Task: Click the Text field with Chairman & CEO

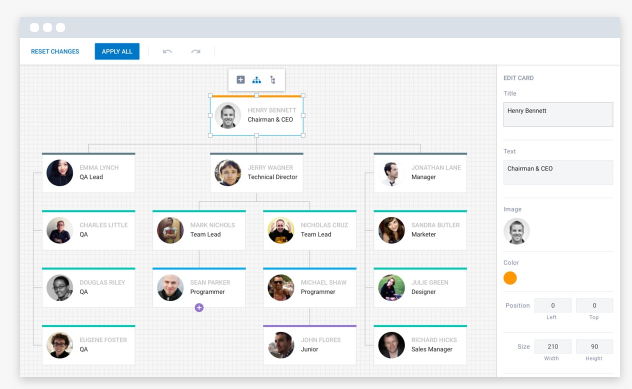Action: [558, 173]
